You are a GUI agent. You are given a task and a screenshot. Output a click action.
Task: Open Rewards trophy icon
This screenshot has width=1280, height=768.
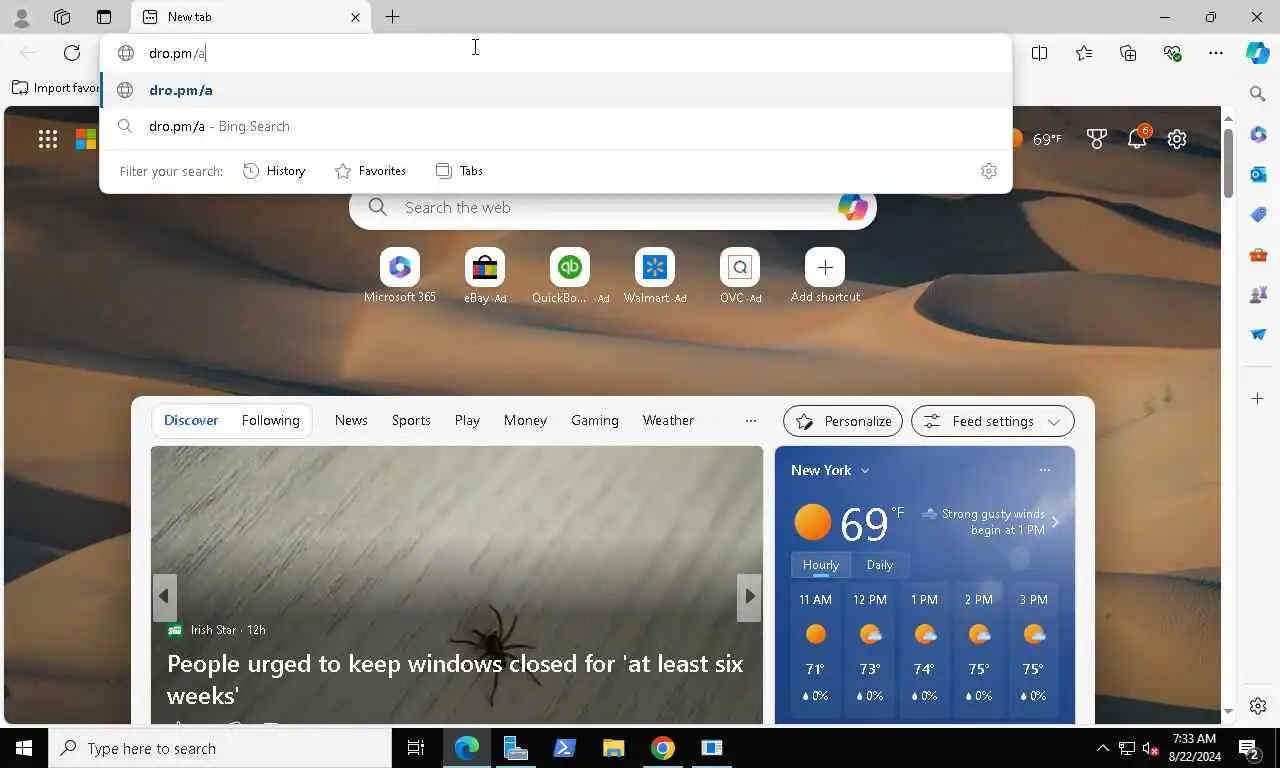[1097, 139]
